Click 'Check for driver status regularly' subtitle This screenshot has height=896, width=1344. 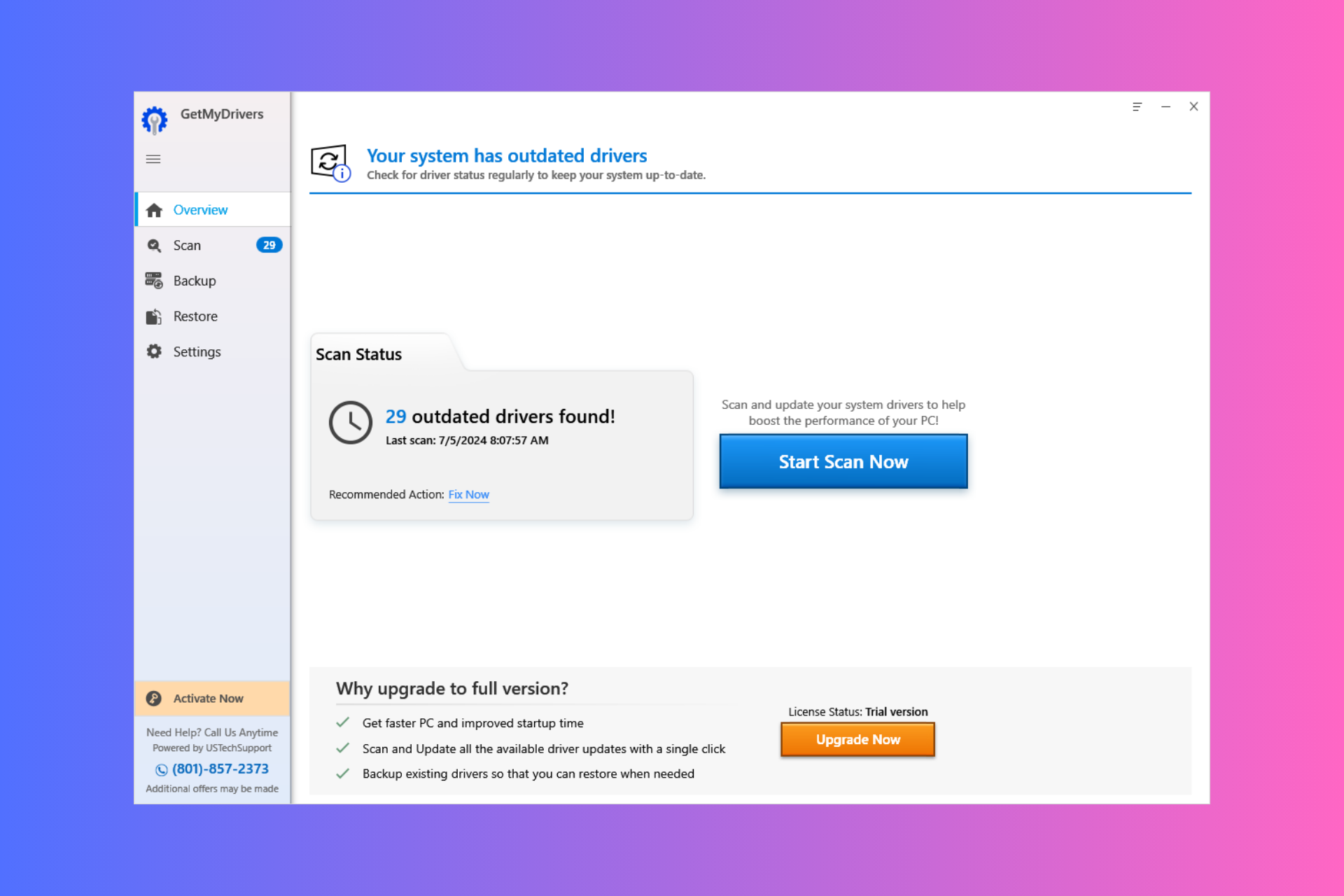tap(536, 175)
